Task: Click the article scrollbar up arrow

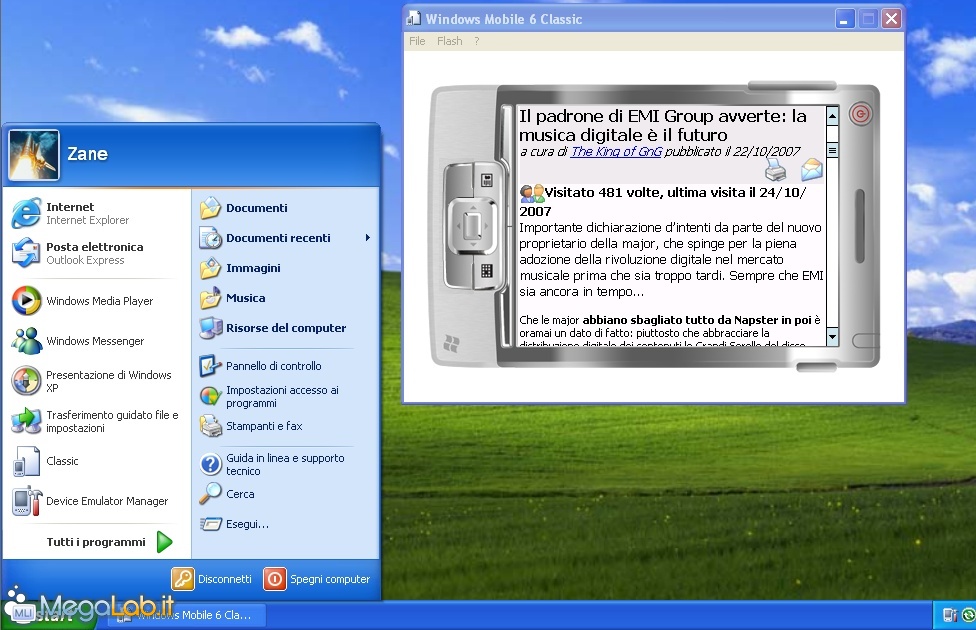Action: 832,116
